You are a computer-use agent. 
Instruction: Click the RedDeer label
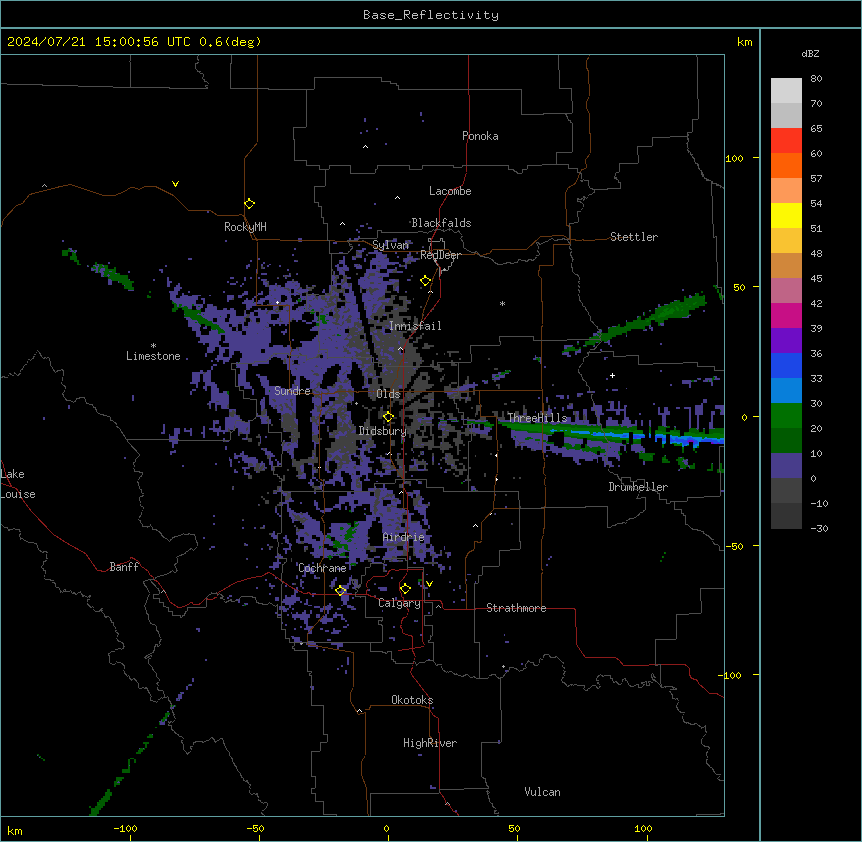pyautogui.click(x=440, y=255)
